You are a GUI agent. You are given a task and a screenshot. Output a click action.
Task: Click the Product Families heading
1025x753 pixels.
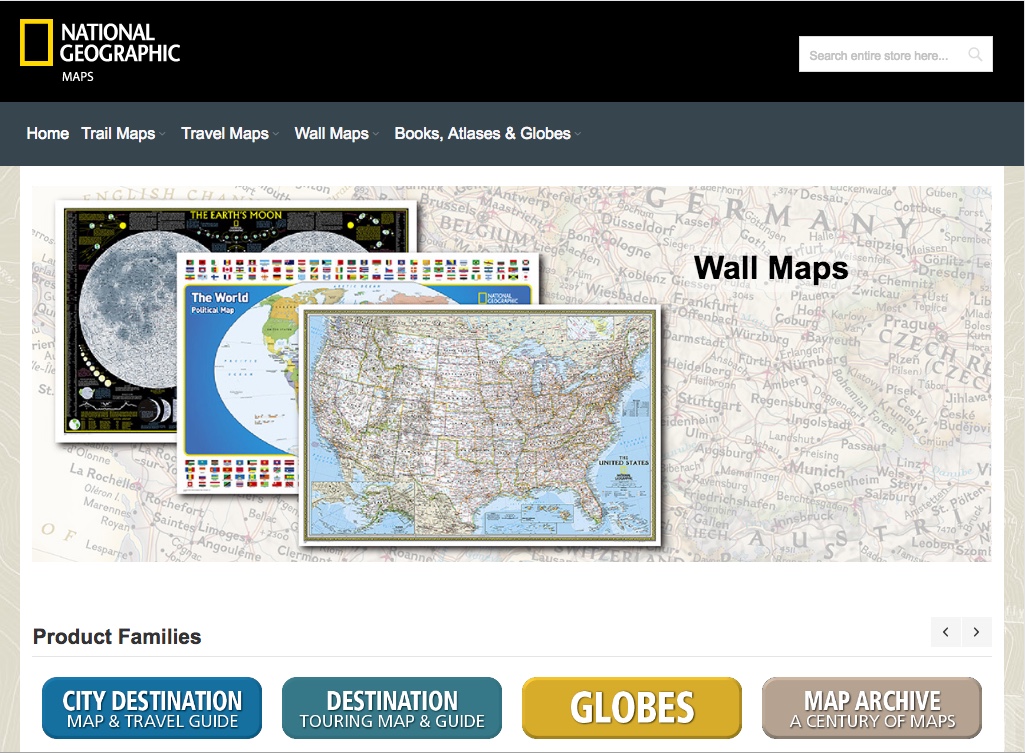click(117, 637)
